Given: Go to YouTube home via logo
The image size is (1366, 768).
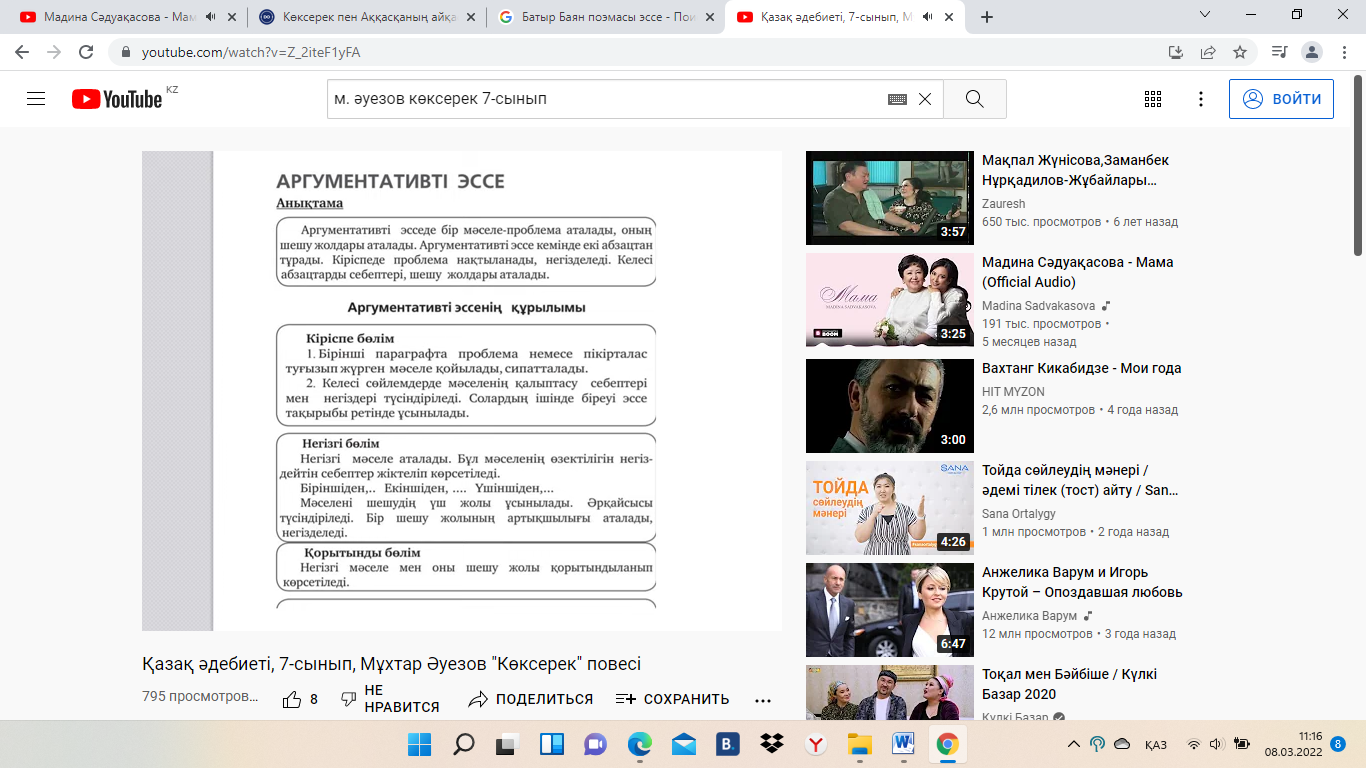Looking at the screenshot, I should 117,99.
